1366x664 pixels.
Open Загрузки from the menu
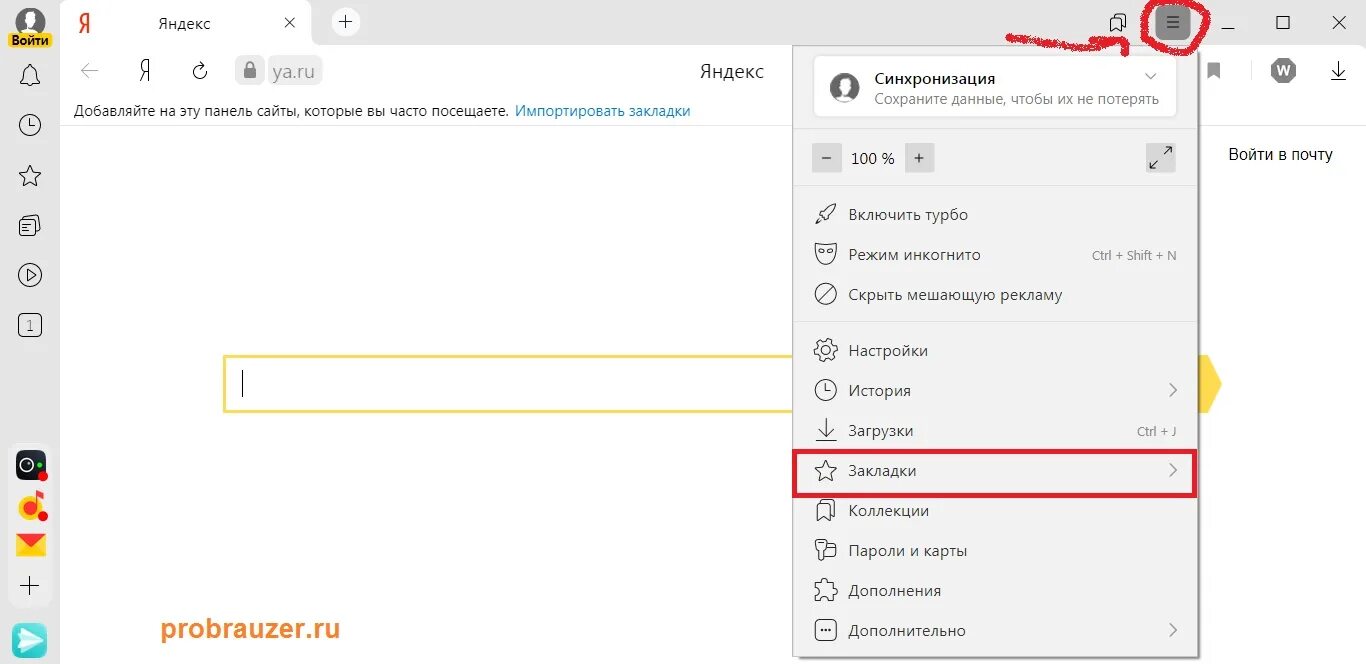(995, 430)
